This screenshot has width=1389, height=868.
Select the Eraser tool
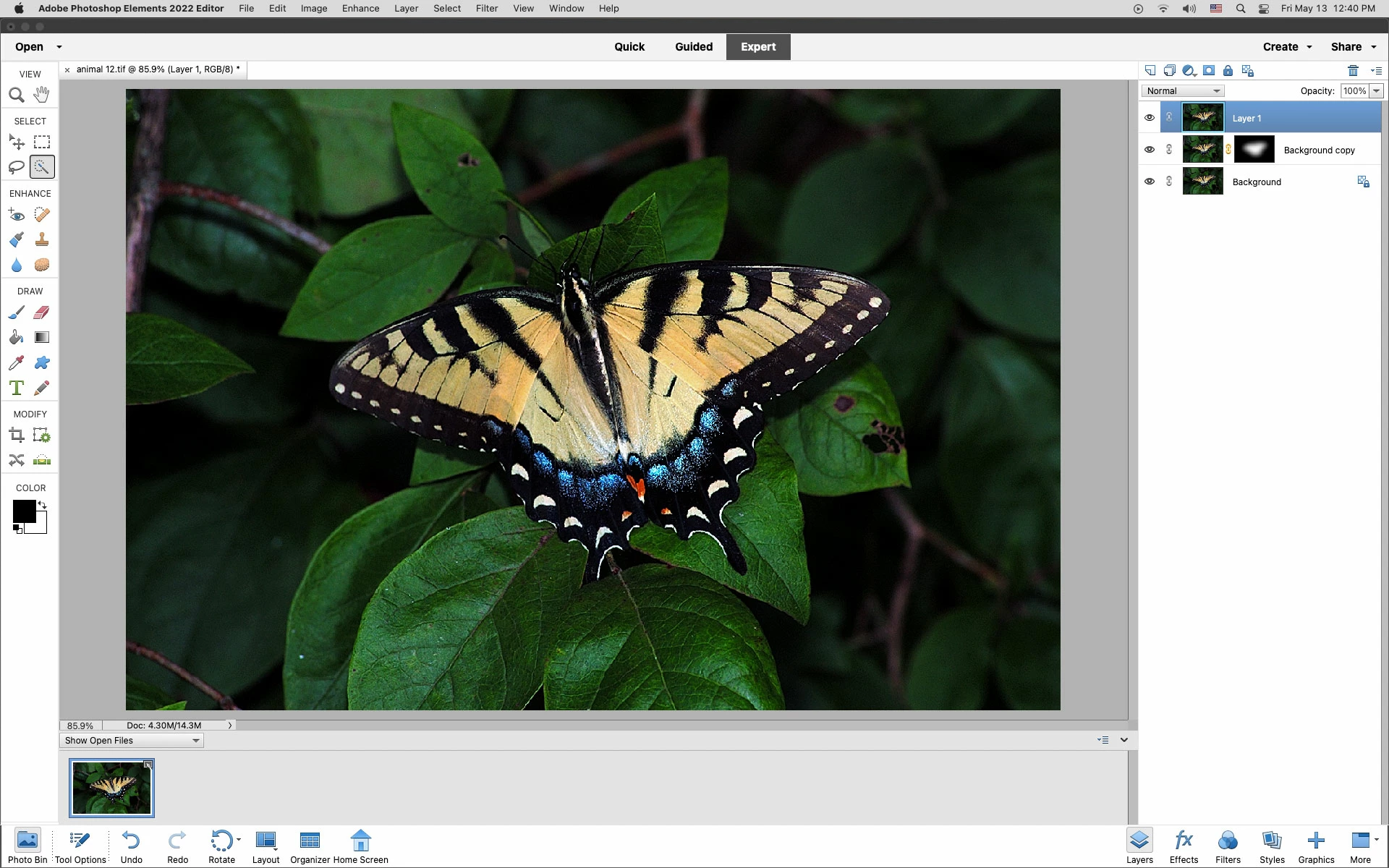click(x=42, y=312)
